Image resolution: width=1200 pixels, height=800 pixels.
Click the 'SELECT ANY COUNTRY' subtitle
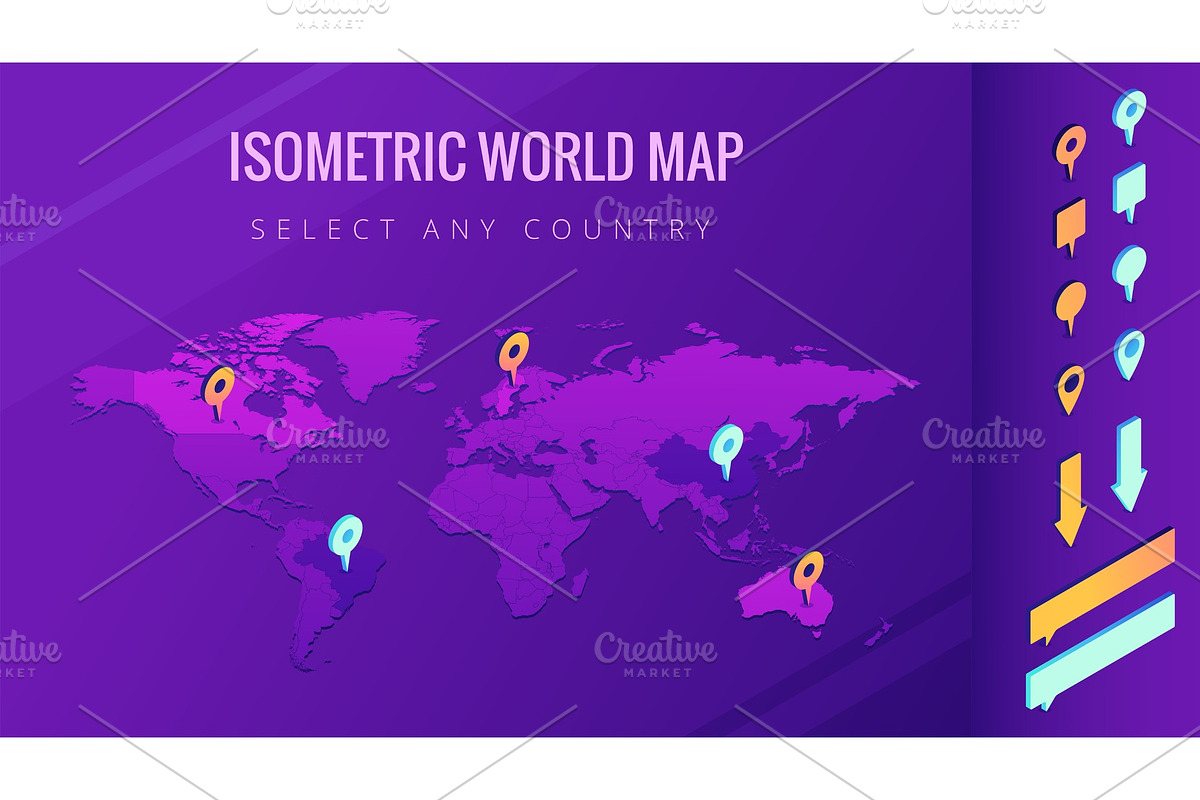[x=483, y=229]
